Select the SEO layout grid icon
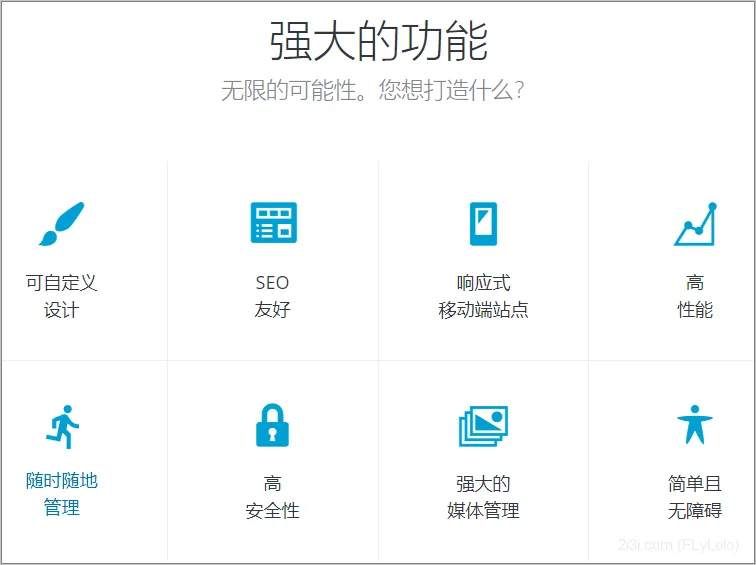Viewport: 756px width, 565px height. coord(273,222)
